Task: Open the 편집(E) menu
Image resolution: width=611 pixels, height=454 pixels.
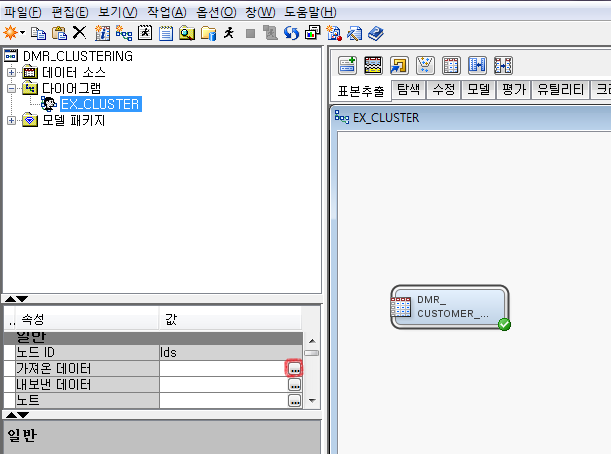Action: [x=70, y=12]
